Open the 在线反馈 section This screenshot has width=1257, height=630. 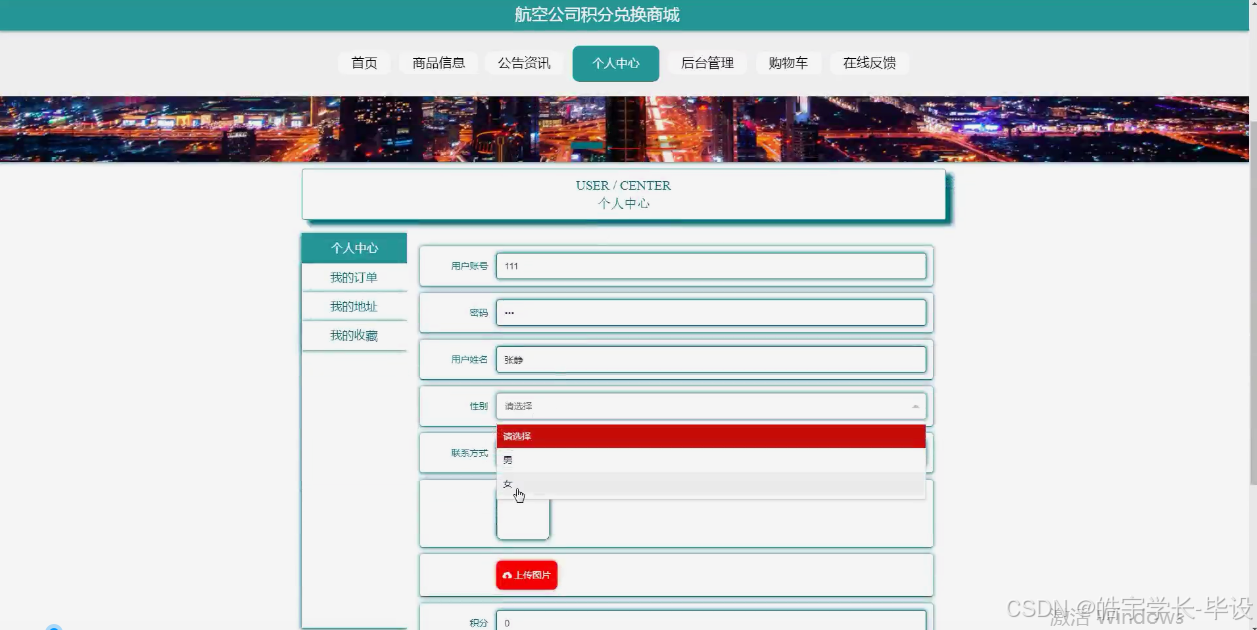click(868, 62)
